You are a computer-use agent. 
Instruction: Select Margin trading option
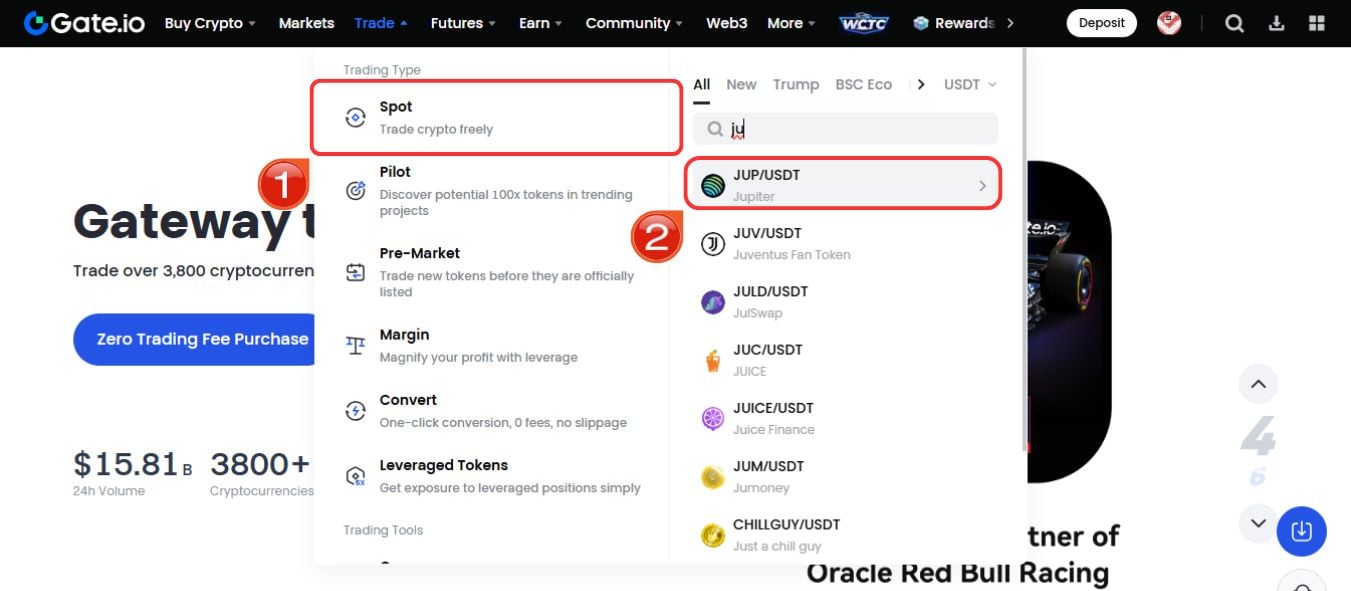click(491, 345)
